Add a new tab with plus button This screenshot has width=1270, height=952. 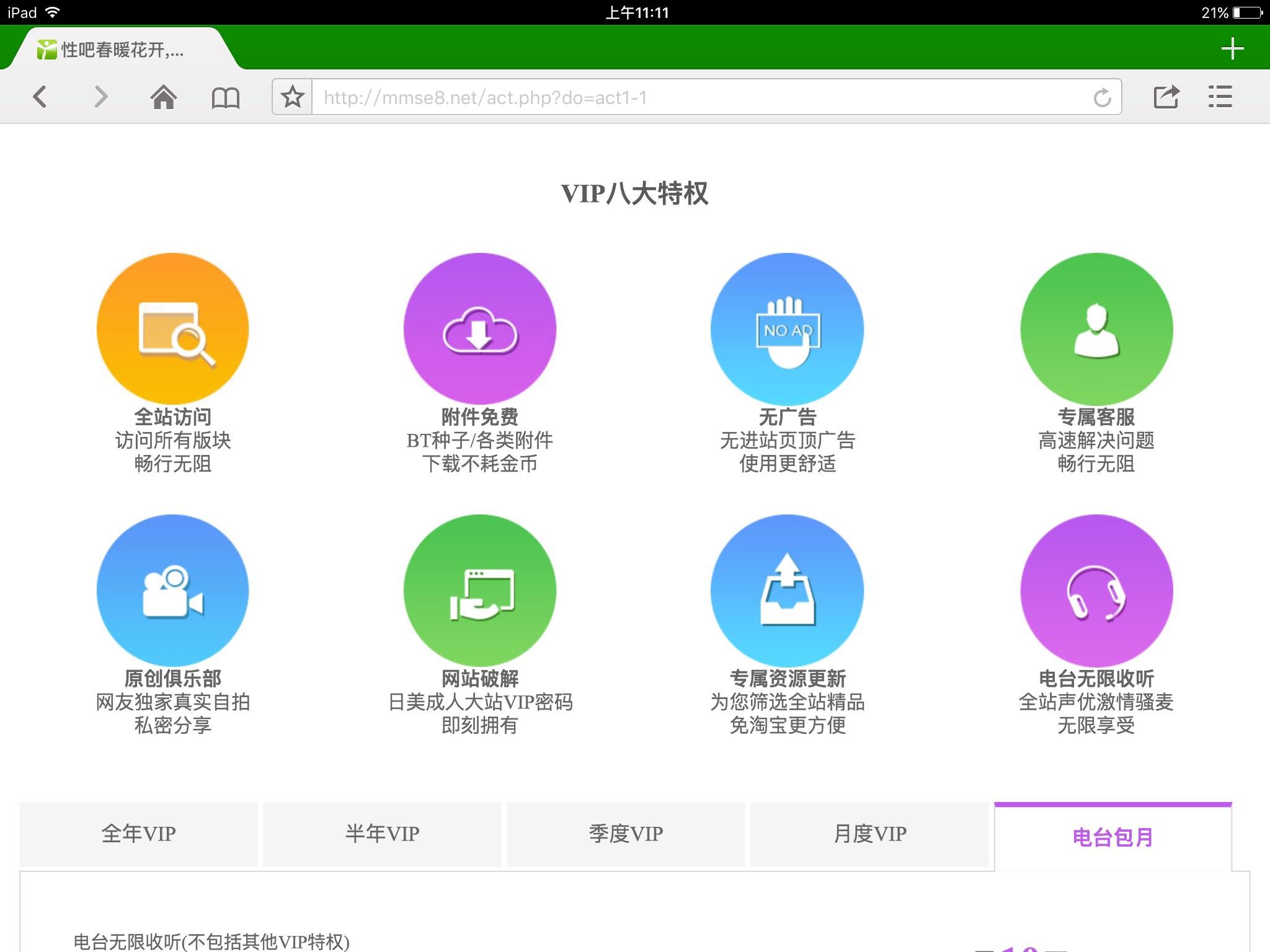(1232, 48)
